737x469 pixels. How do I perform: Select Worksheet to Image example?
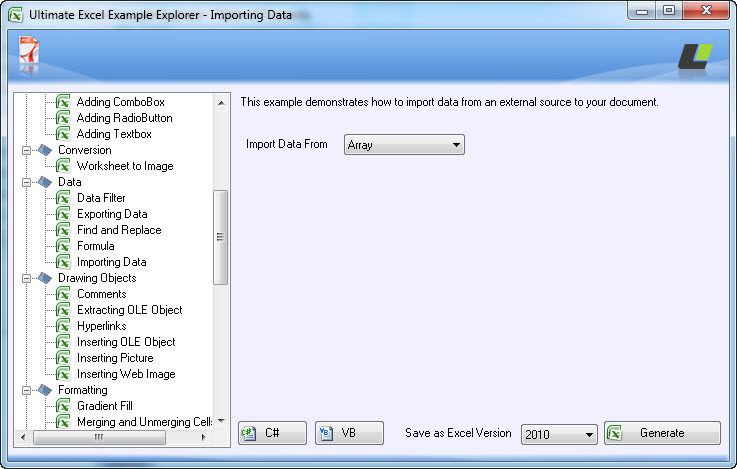point(125,166)
